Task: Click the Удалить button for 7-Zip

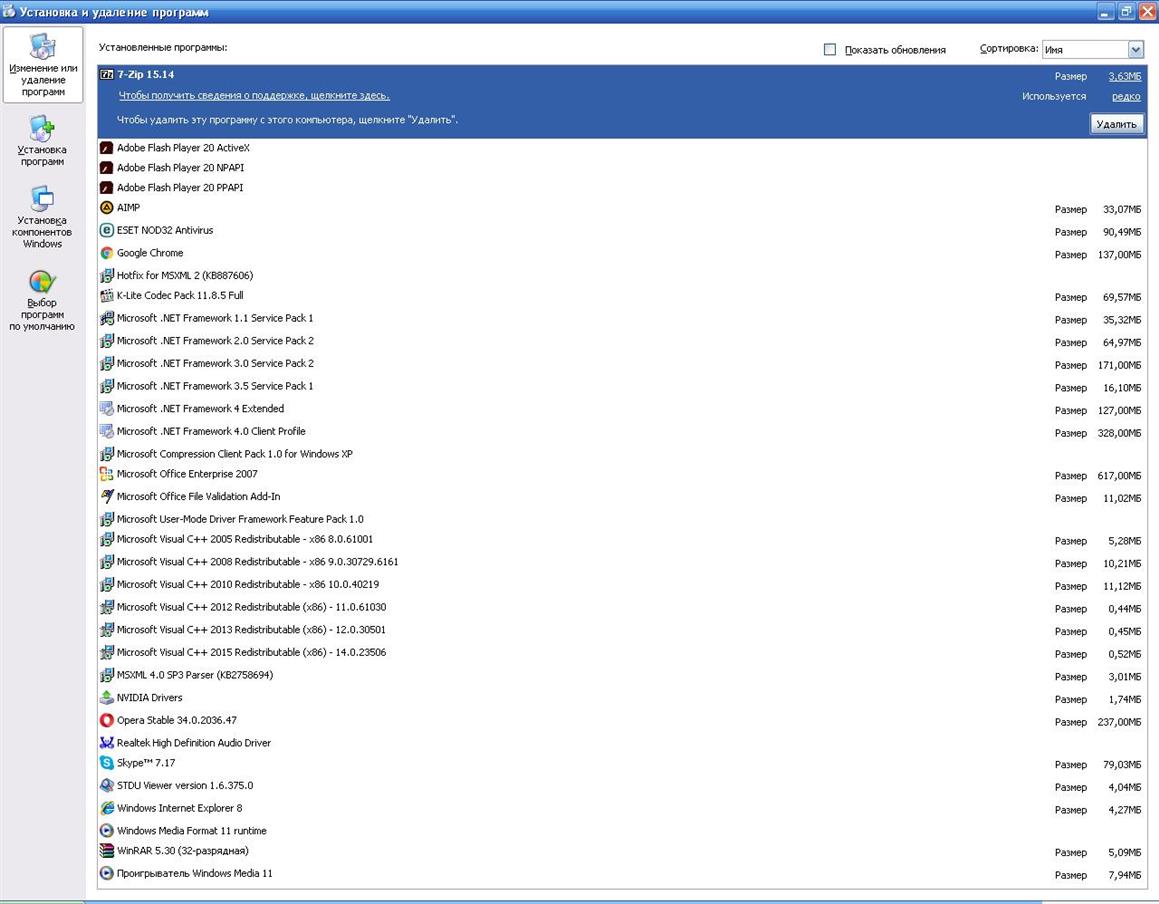Action: [1116, 124]
